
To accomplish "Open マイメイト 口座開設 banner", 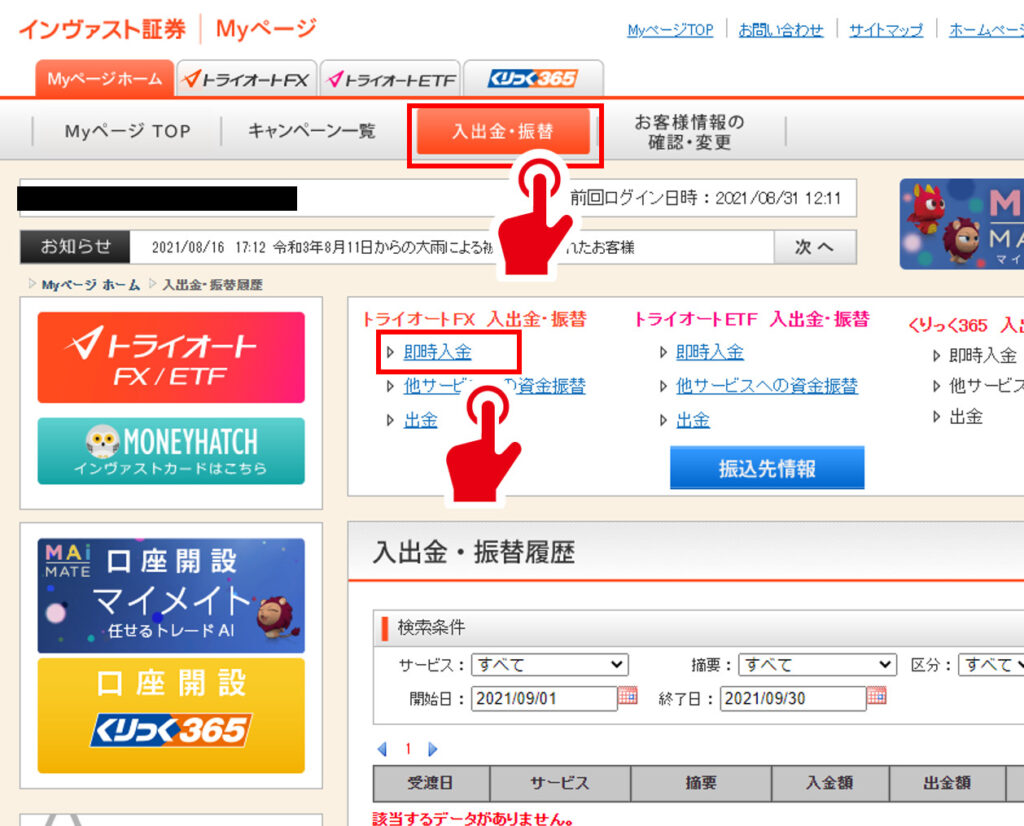I will point(171,596).
